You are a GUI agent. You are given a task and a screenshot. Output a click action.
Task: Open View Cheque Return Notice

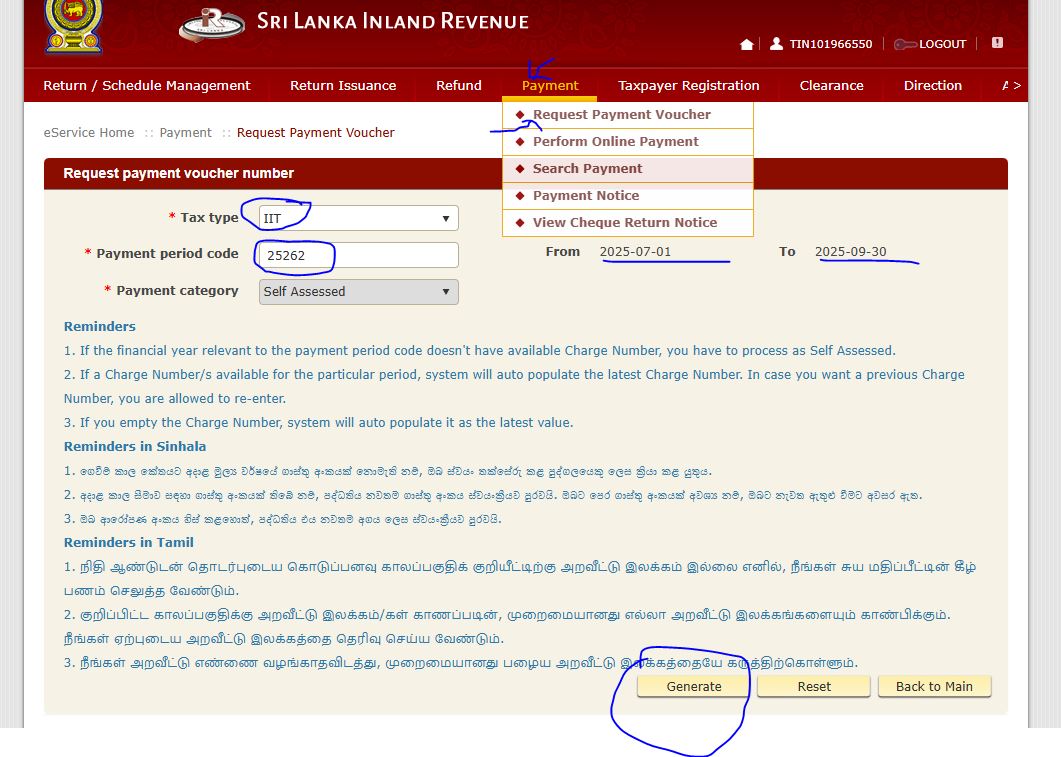coord(624,223)
